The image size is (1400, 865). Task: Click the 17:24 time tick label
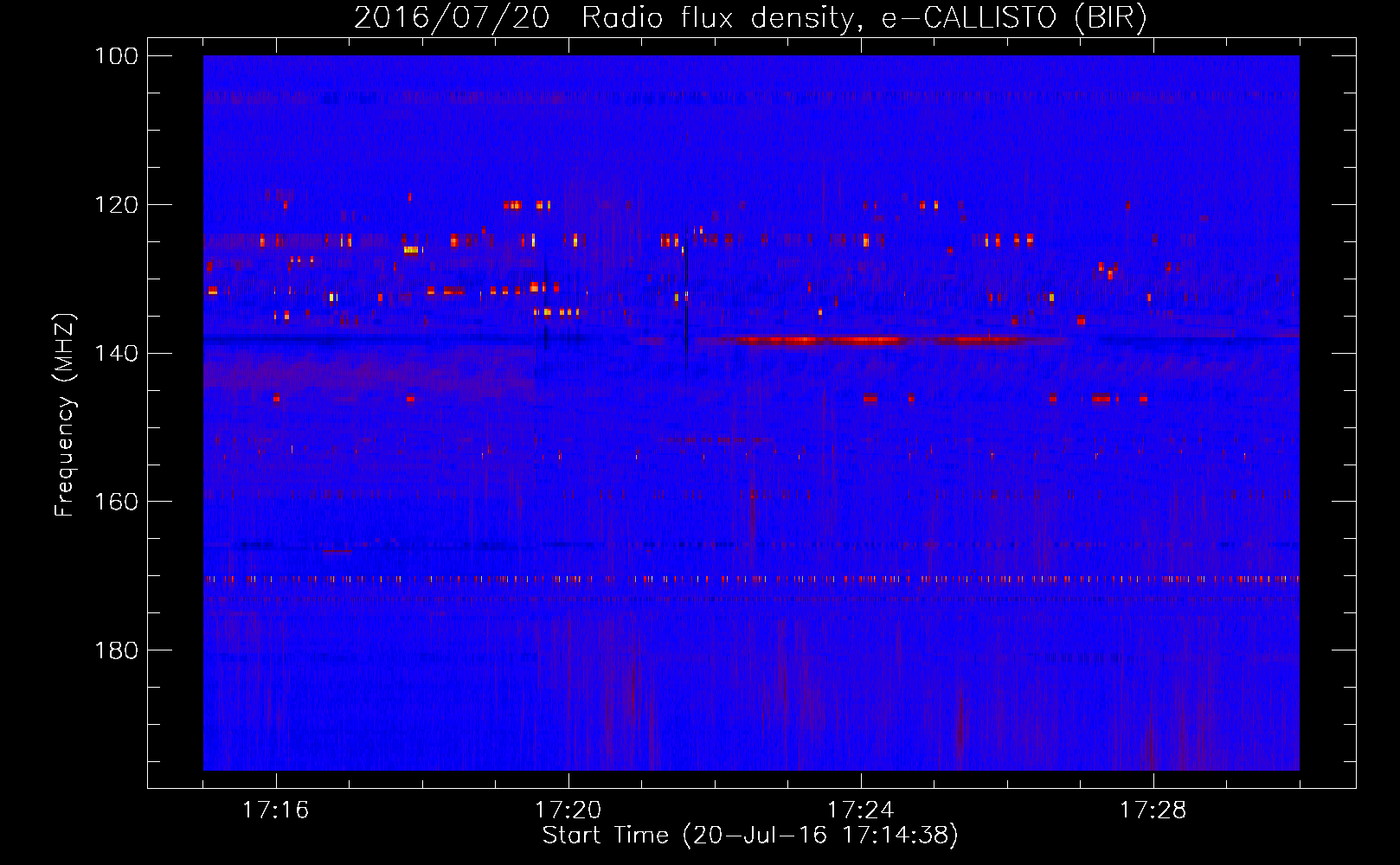[x=861, y=811]
